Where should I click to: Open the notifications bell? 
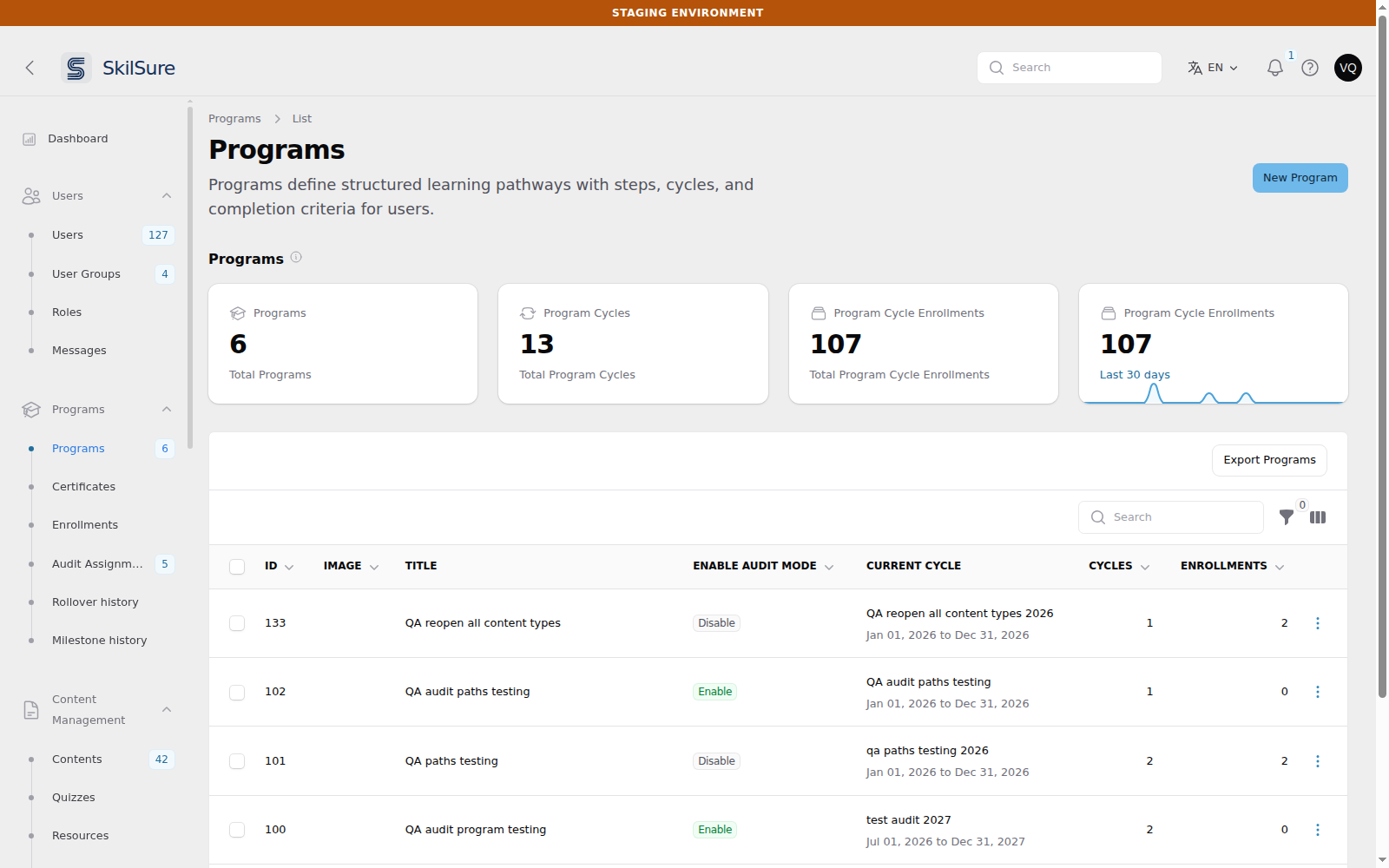pos(1275,68)
